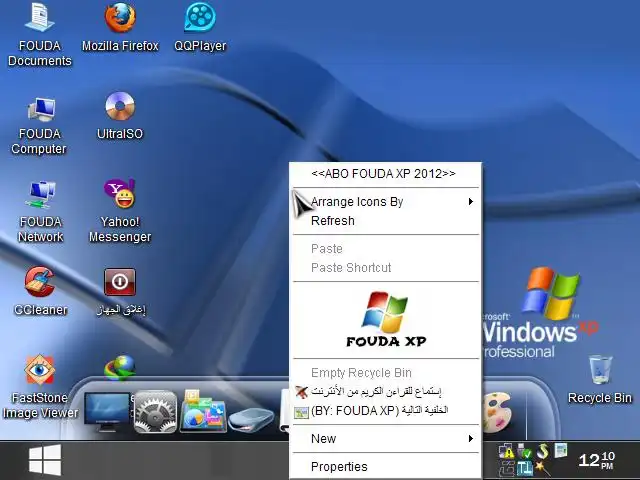Click the paint palette icon in the dock
This screenshot has height=480, width=640.
[x=496, y=411]
